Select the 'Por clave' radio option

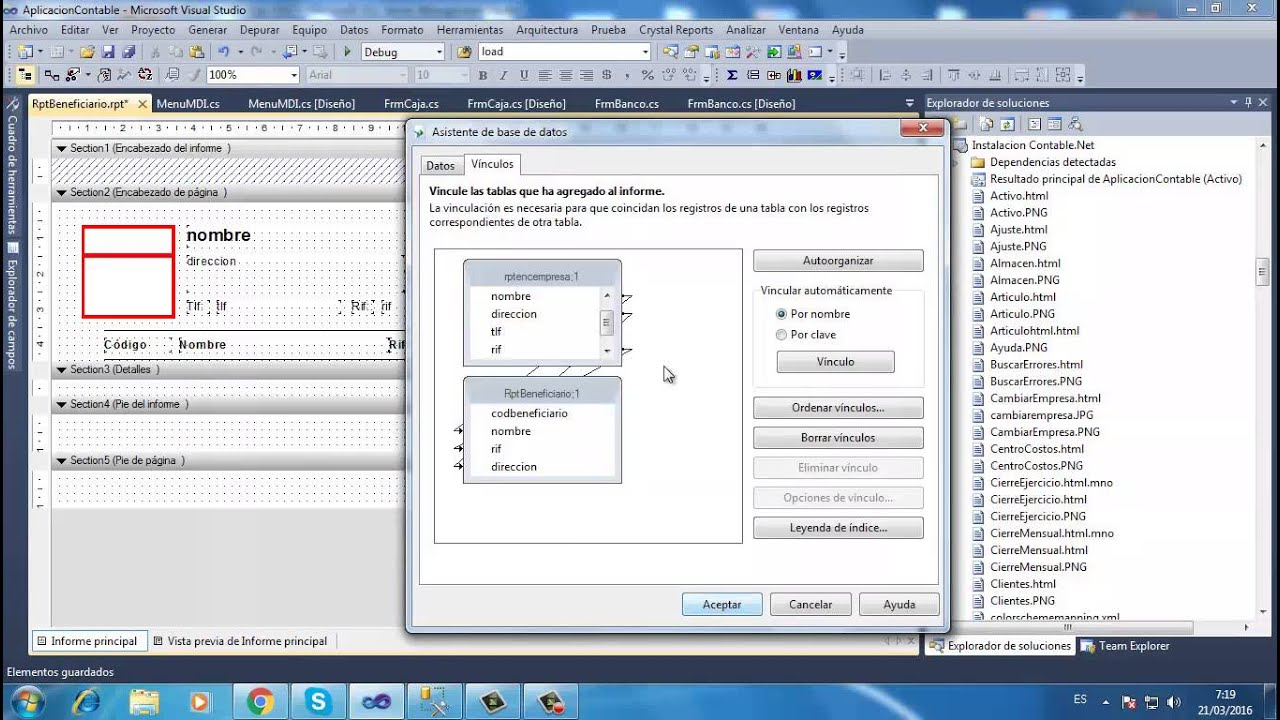coord(781,335)
